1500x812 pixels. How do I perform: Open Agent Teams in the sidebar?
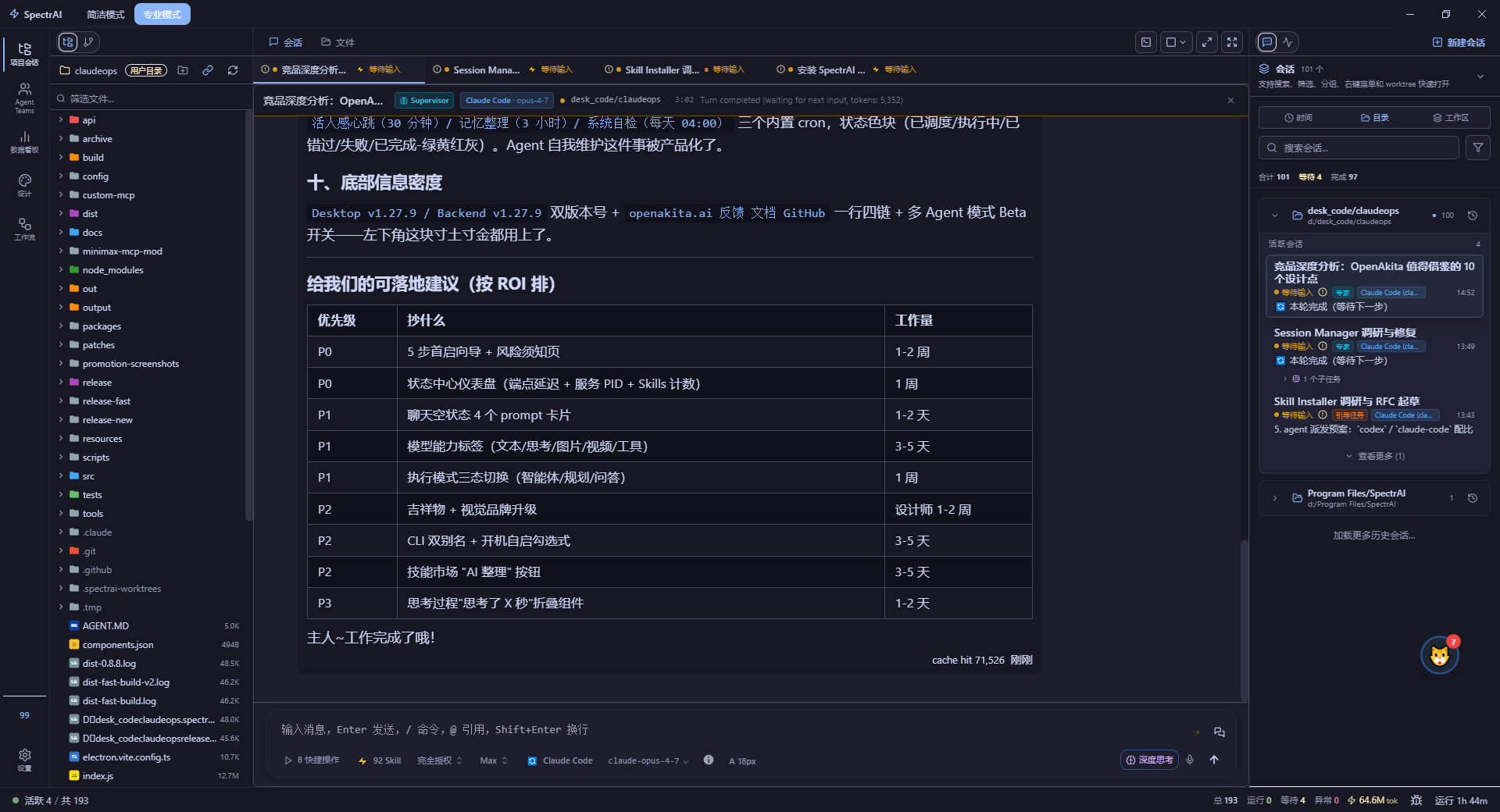tap(24, 98)
